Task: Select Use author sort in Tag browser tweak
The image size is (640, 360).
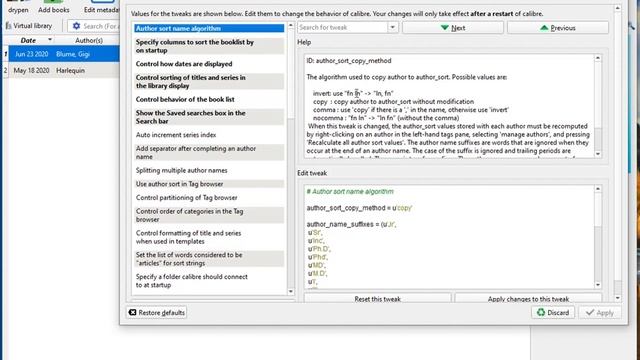Action: [209, 184]
